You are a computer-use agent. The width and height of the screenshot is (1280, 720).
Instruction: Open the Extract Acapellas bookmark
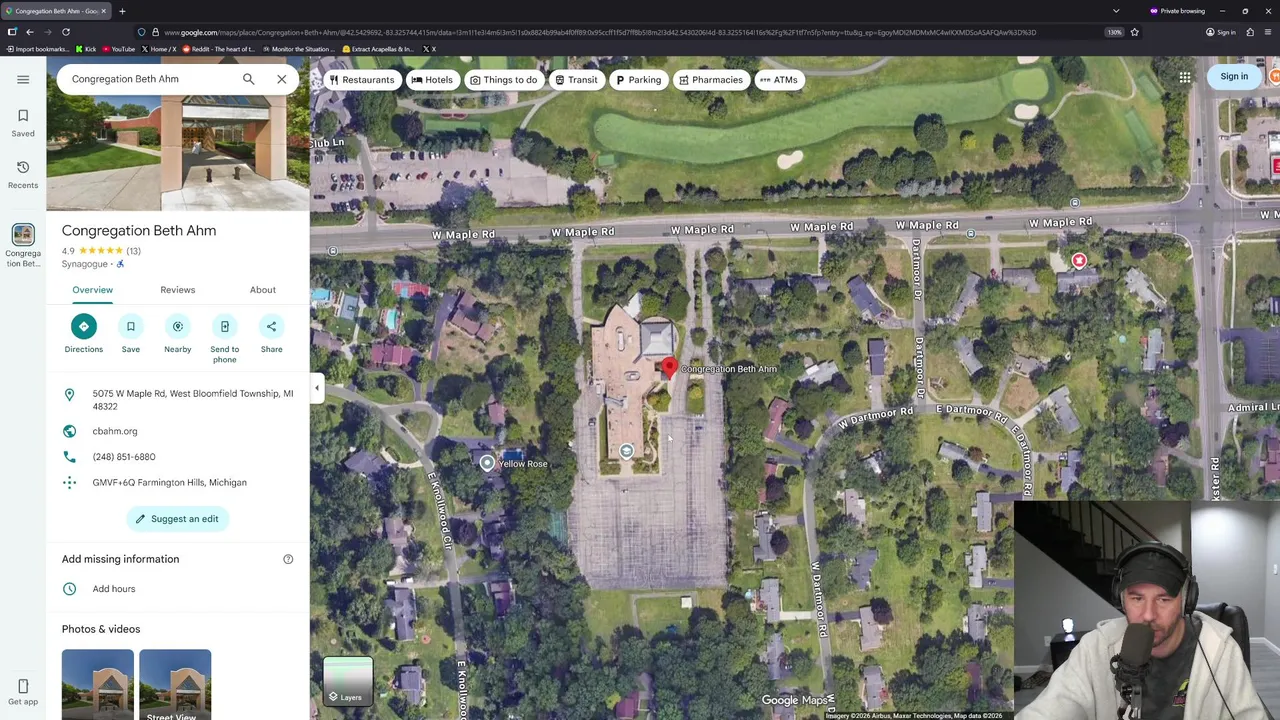click(378, 49)
